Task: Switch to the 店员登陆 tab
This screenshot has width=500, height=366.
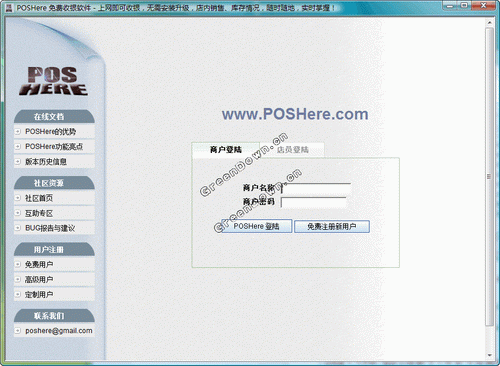Action: coord(292,150)
